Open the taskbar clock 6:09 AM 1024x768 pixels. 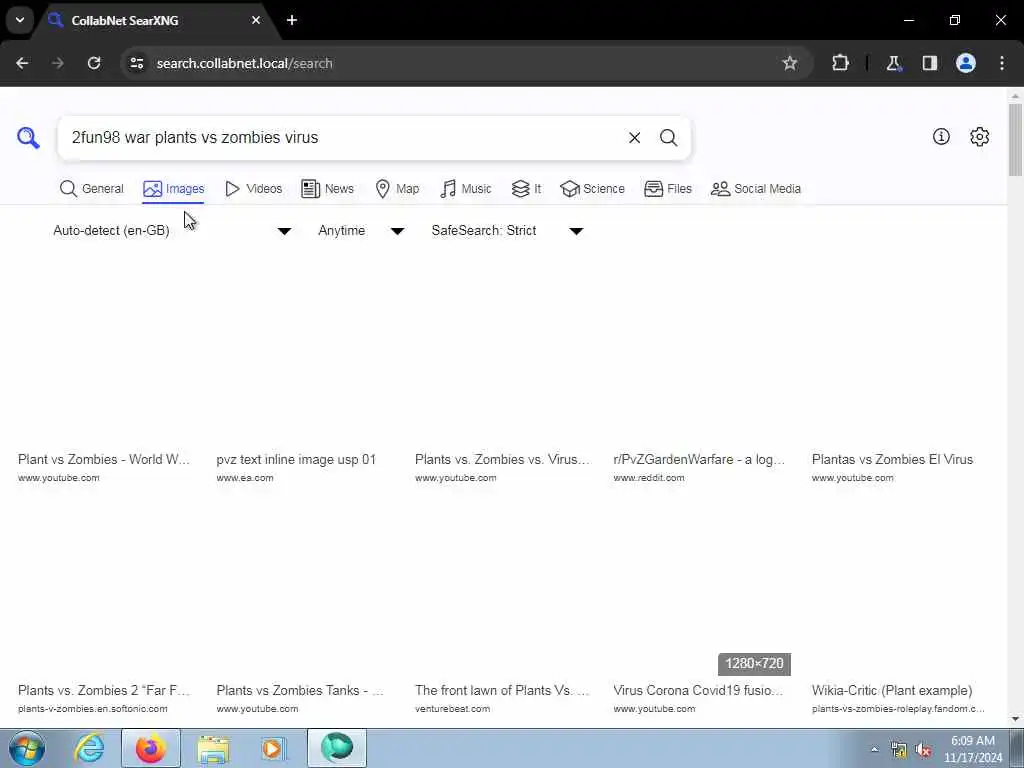point(973,749)
